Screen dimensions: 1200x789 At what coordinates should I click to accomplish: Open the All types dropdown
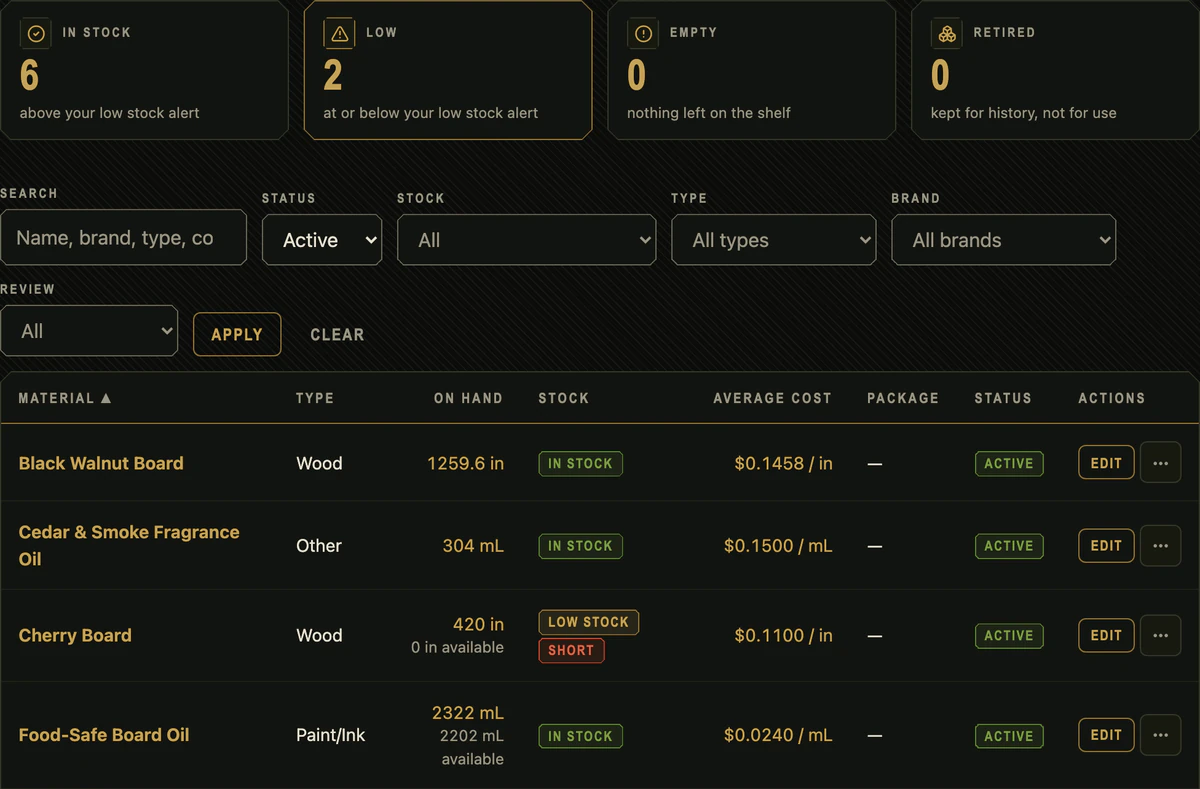coord(773,240)
